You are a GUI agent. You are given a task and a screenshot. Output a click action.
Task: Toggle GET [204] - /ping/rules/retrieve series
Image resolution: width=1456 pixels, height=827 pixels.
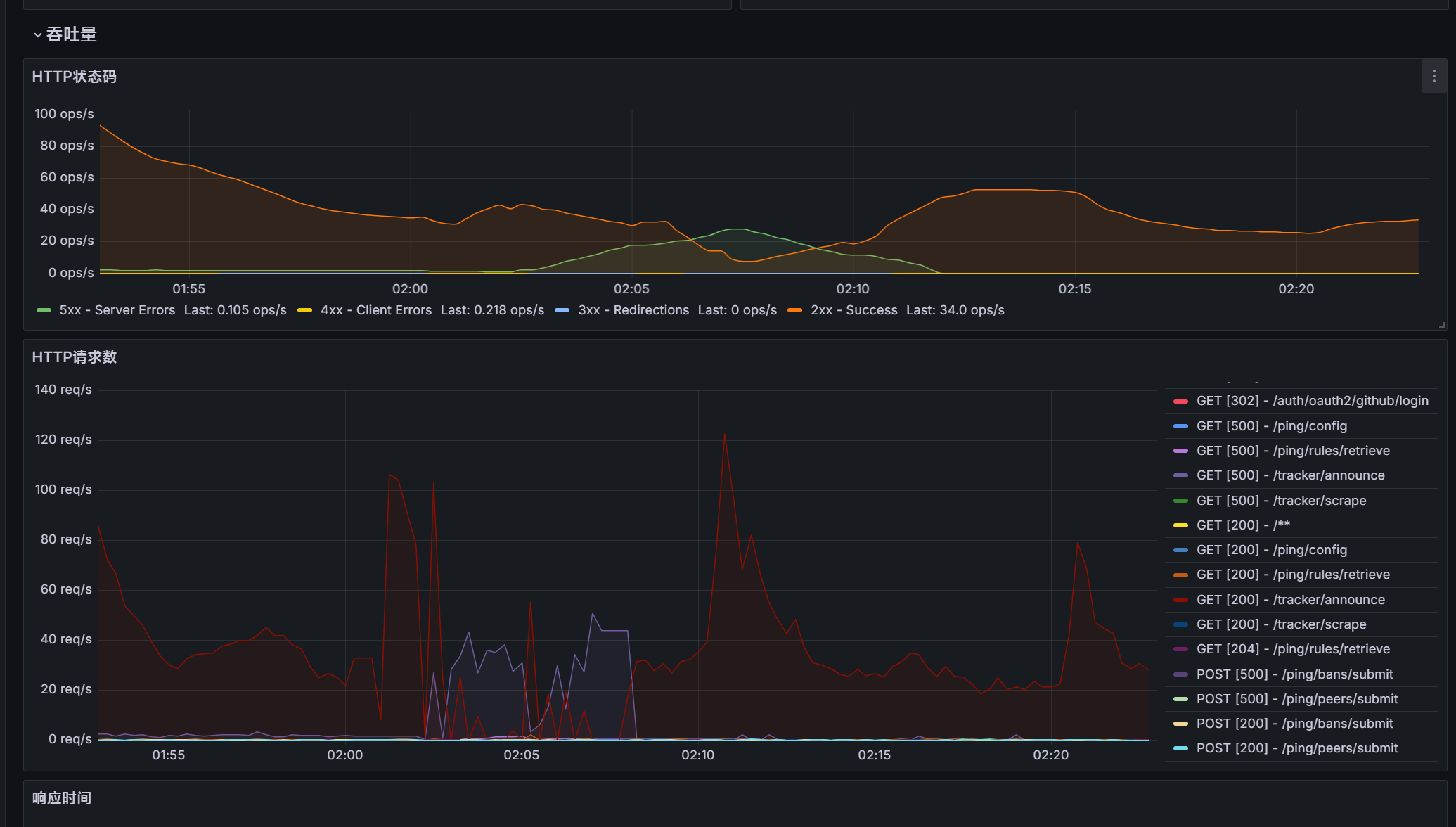pyautogui.click(x=1292, y=649)
